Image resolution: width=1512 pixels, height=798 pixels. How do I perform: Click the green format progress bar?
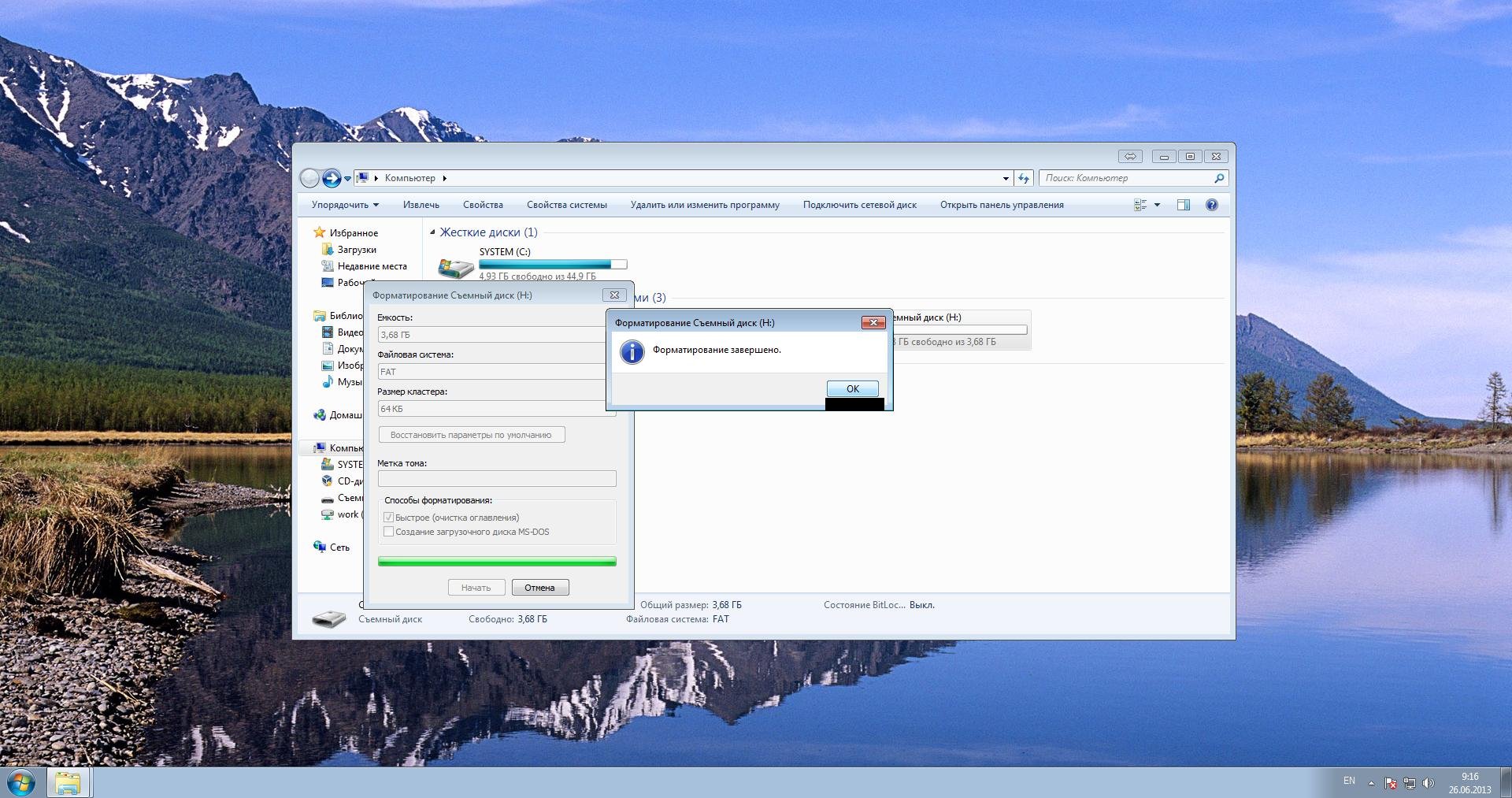(497, 562)
